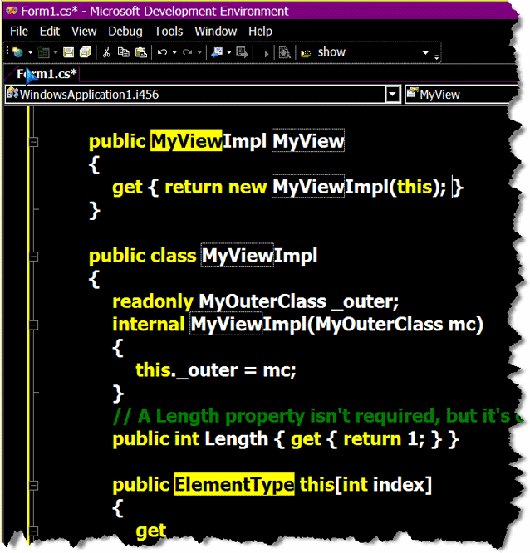The height and width of the screenshot is (553, 530).
Task: Open the Redo history dropdown arrow
Action: pyautogui.click(x=200, y=53)
